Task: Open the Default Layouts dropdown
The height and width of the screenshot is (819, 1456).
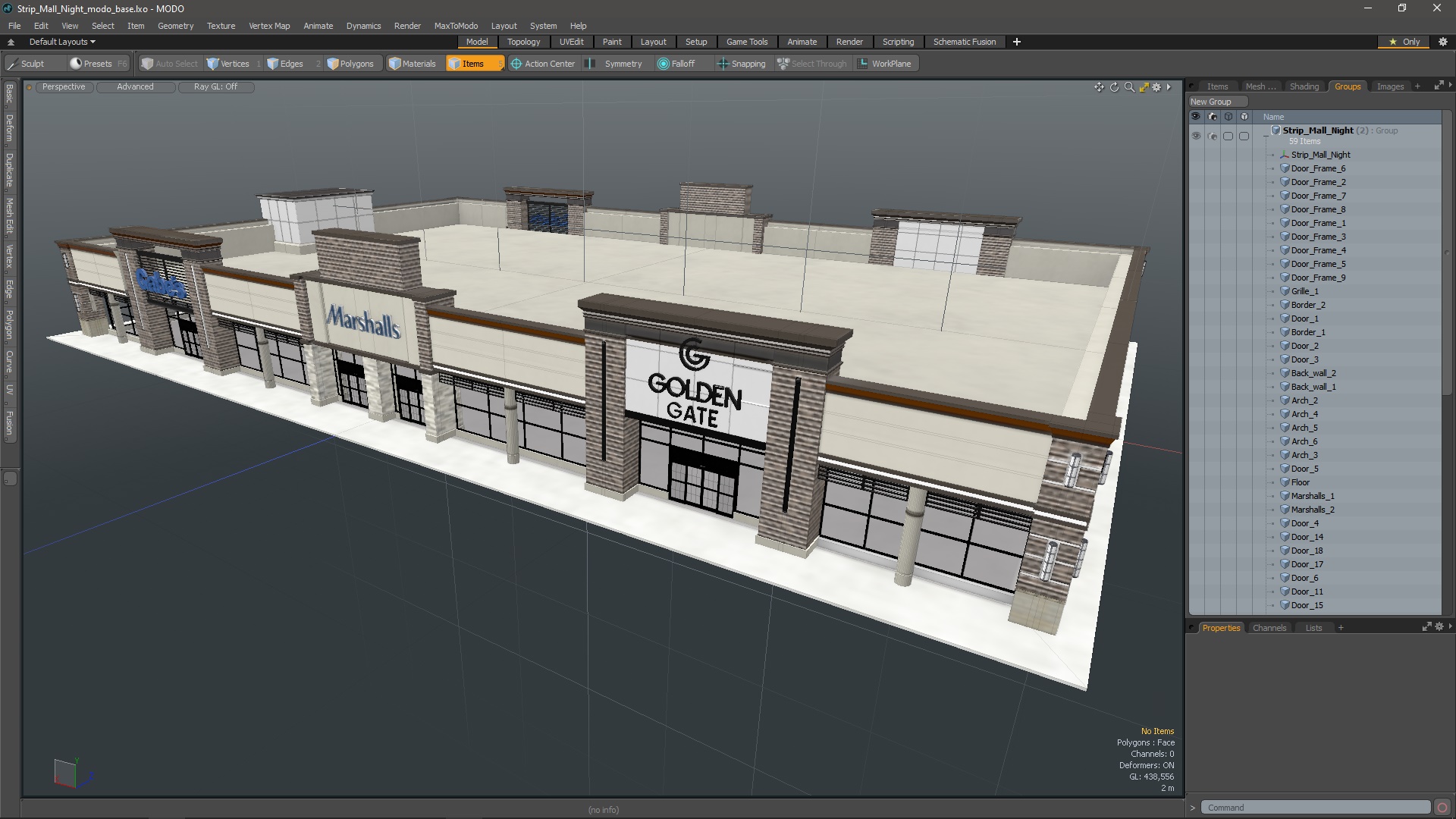Action: coord(62,42)
